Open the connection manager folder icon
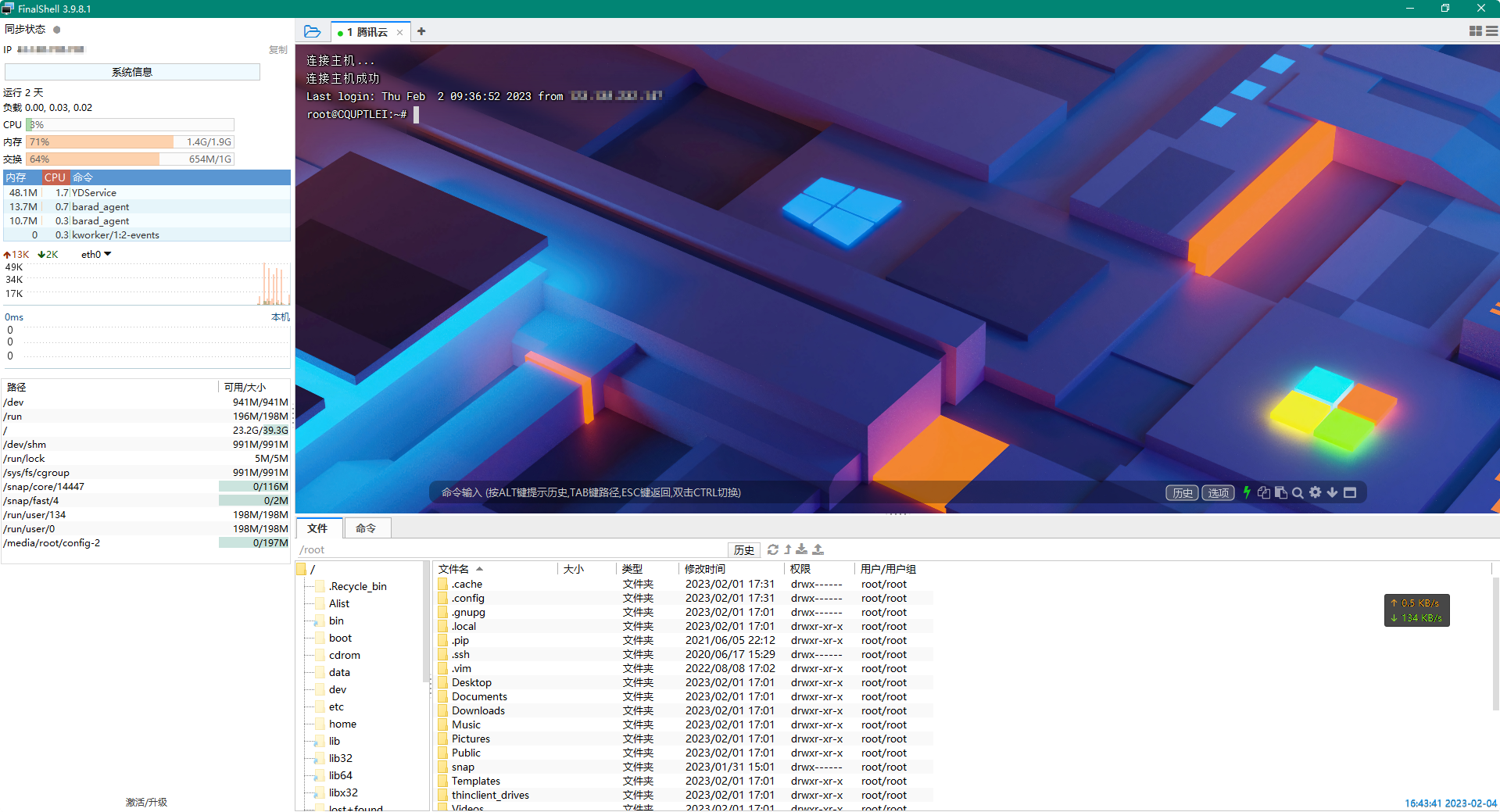The image size is (1500, 812). point(313,31)
